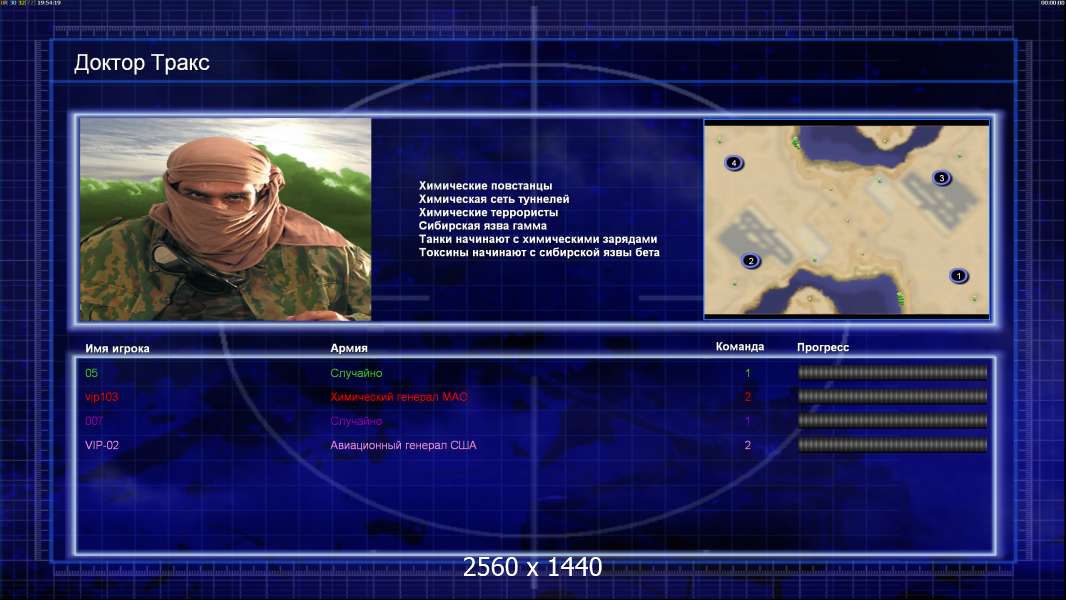Click the Авиационный генерал США army label
The width and height of the screenshot is (1066, 600).
tap(403, 445)
